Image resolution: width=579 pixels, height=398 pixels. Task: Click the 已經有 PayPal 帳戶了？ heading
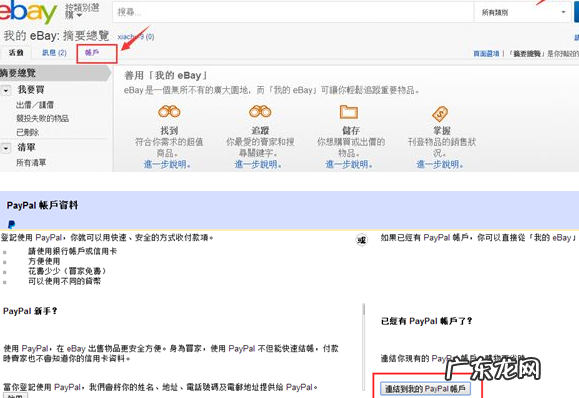[426, 321]
